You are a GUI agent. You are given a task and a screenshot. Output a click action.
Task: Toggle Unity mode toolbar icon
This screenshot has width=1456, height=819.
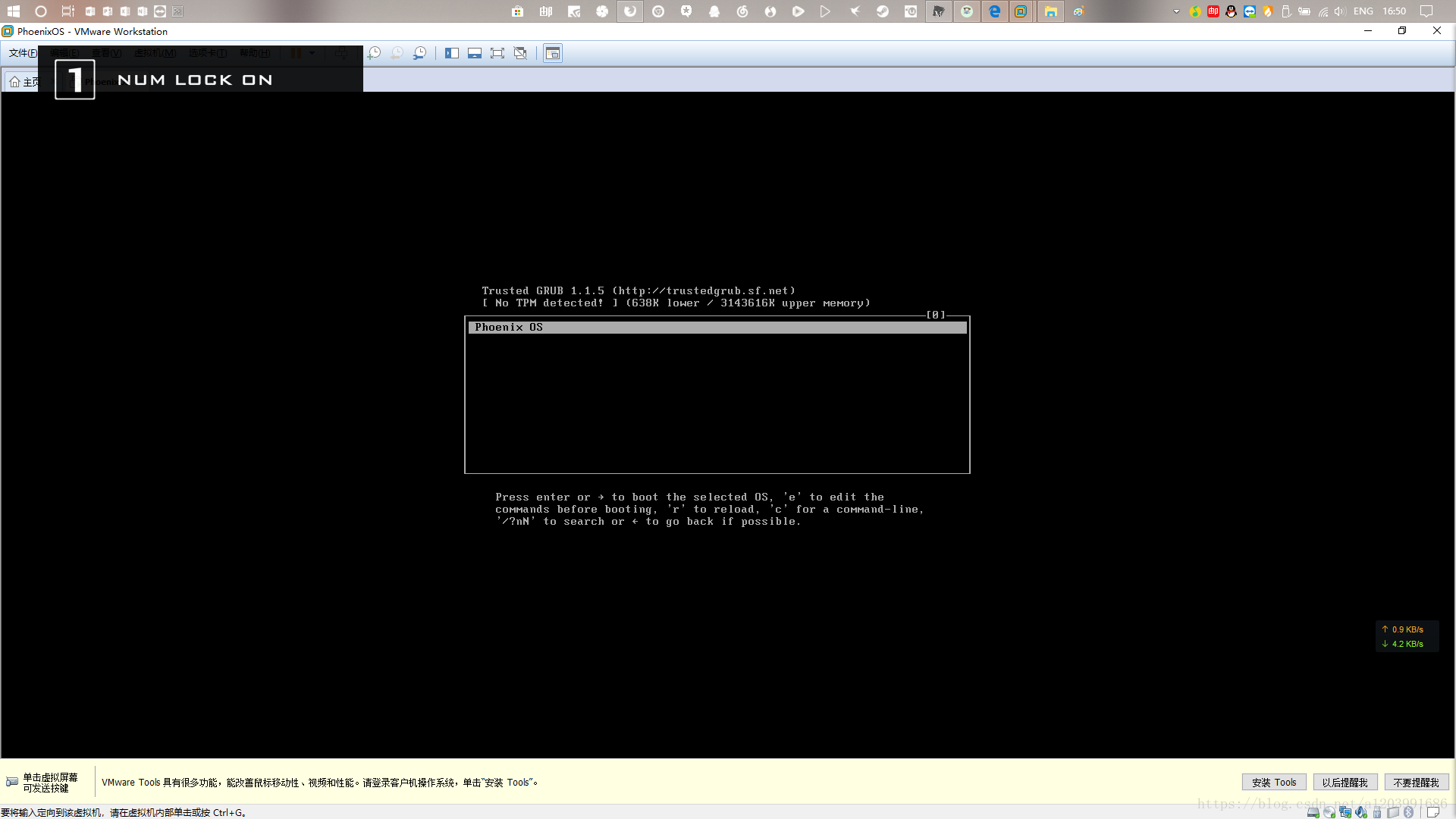pos(520,53)
